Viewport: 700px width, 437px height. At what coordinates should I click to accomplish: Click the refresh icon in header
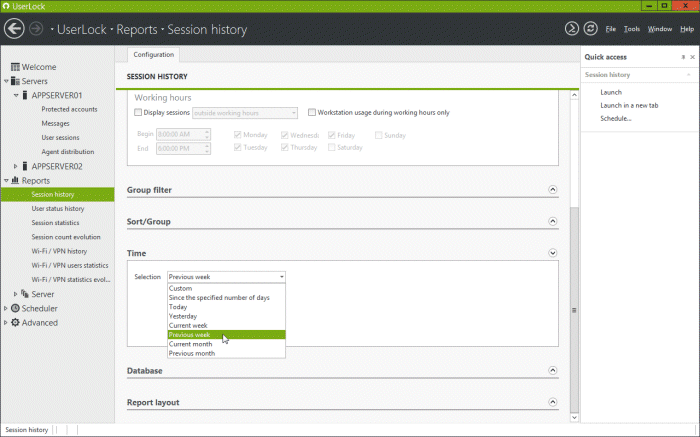(x=590, y=29)
